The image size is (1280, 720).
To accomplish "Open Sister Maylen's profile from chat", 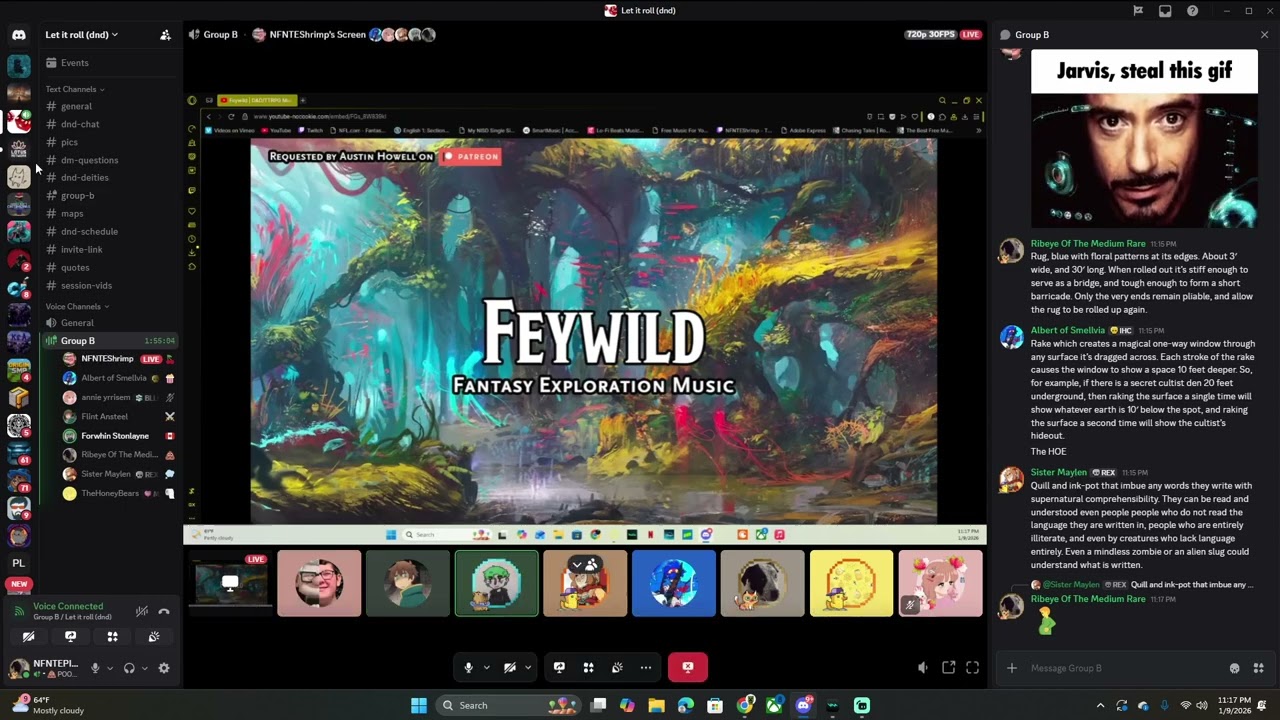I will point(1058,473).
